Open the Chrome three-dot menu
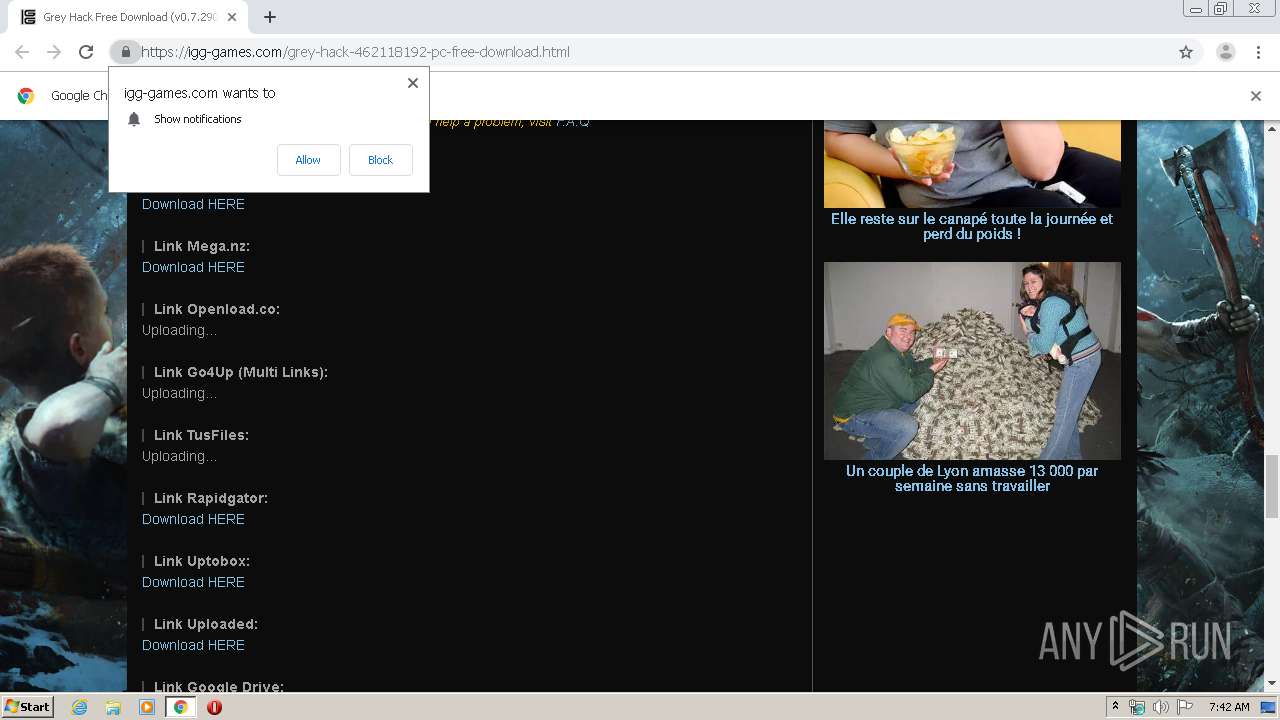The image size is (1280, 720). (x=1258, y=52)
